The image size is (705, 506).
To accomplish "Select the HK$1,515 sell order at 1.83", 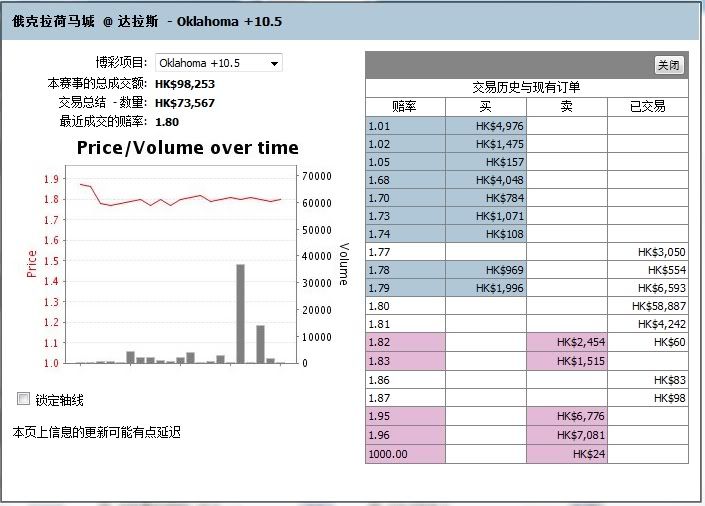I will (566, 361).
